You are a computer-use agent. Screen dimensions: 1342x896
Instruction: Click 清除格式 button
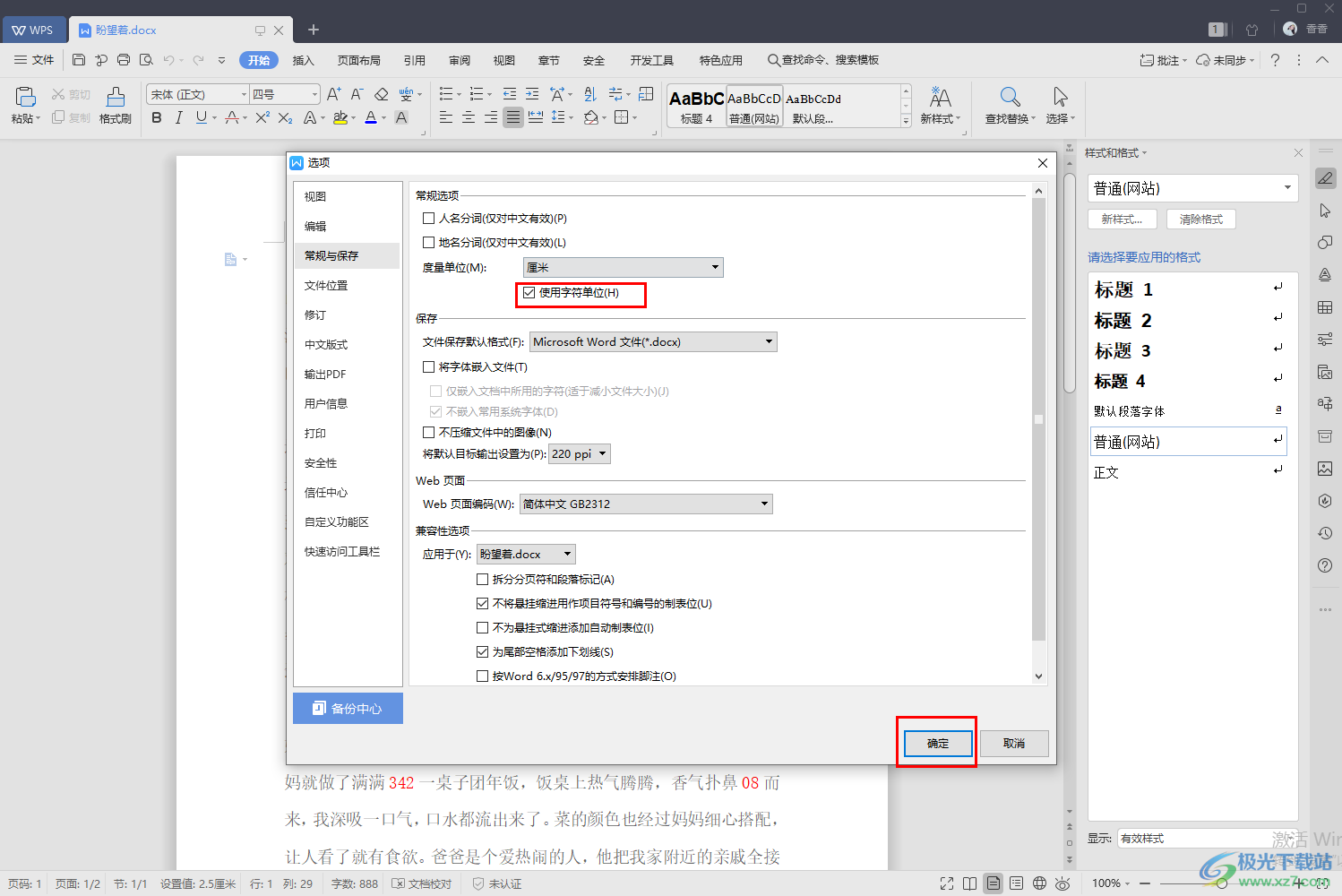[1201, 219]
